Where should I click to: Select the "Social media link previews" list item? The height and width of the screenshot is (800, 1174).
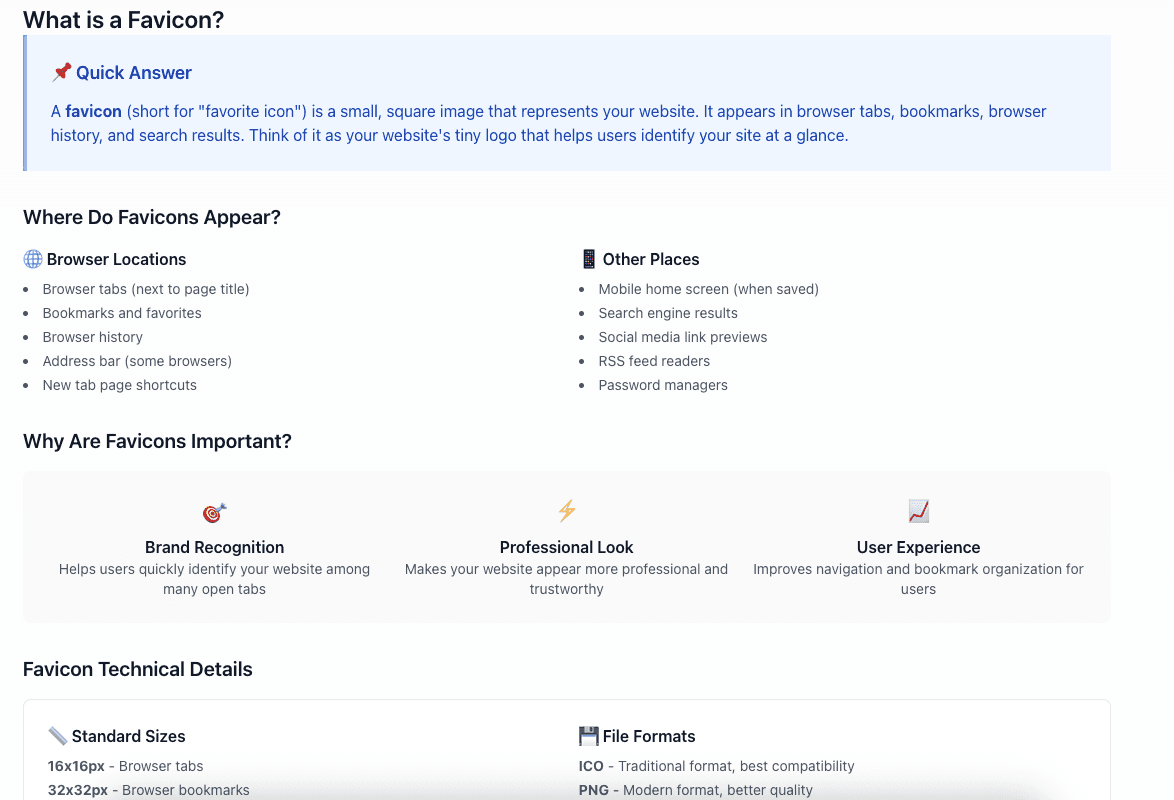point(683,337)
